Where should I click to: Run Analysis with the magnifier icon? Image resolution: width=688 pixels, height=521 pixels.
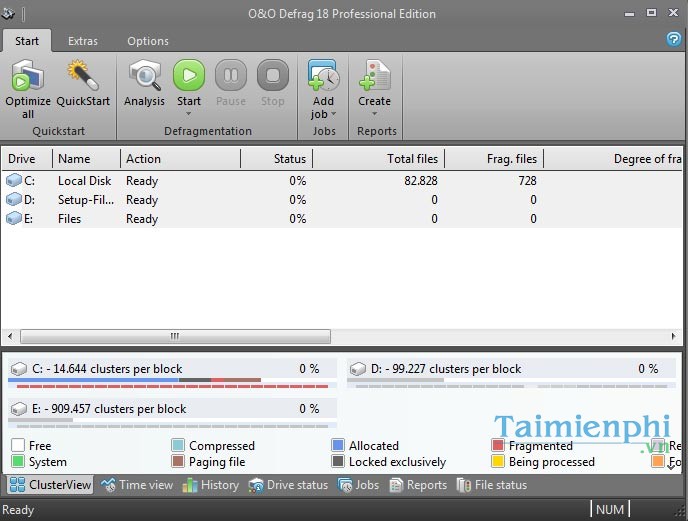pyautogui.click(x=144, y=75)
